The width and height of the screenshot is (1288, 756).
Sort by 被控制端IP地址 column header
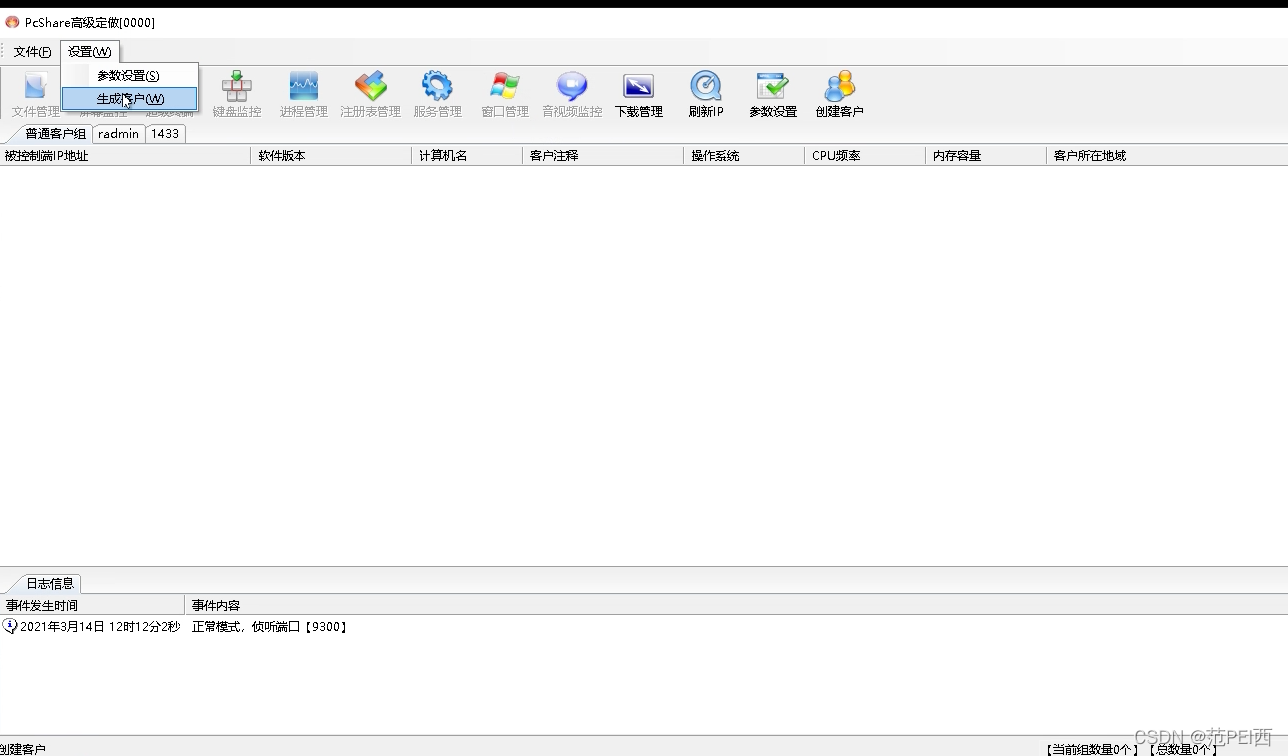pos(125,156)
